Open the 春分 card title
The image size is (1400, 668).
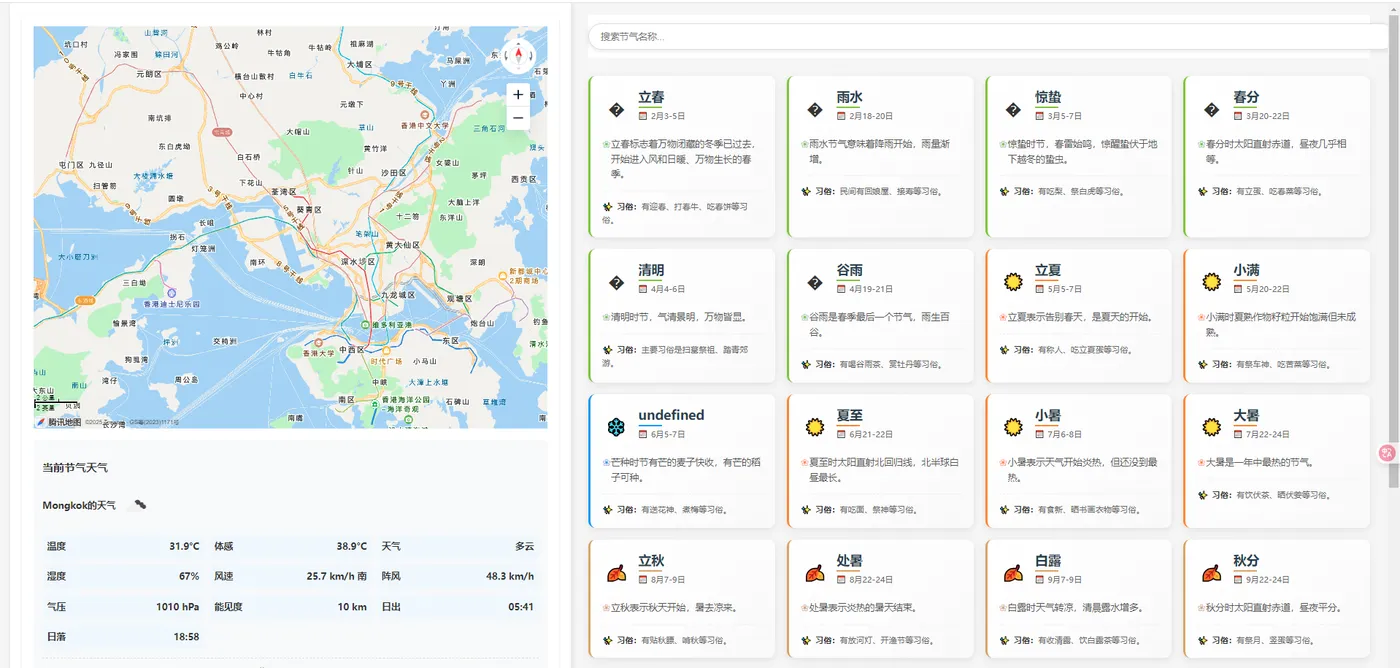click(x=1246, y=97)
